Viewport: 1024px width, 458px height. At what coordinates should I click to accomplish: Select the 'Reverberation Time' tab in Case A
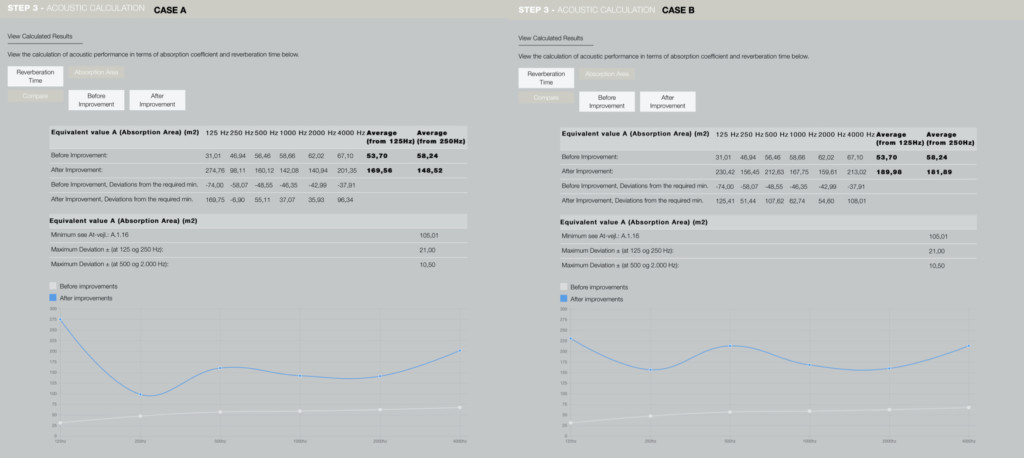tap(35, 77)
